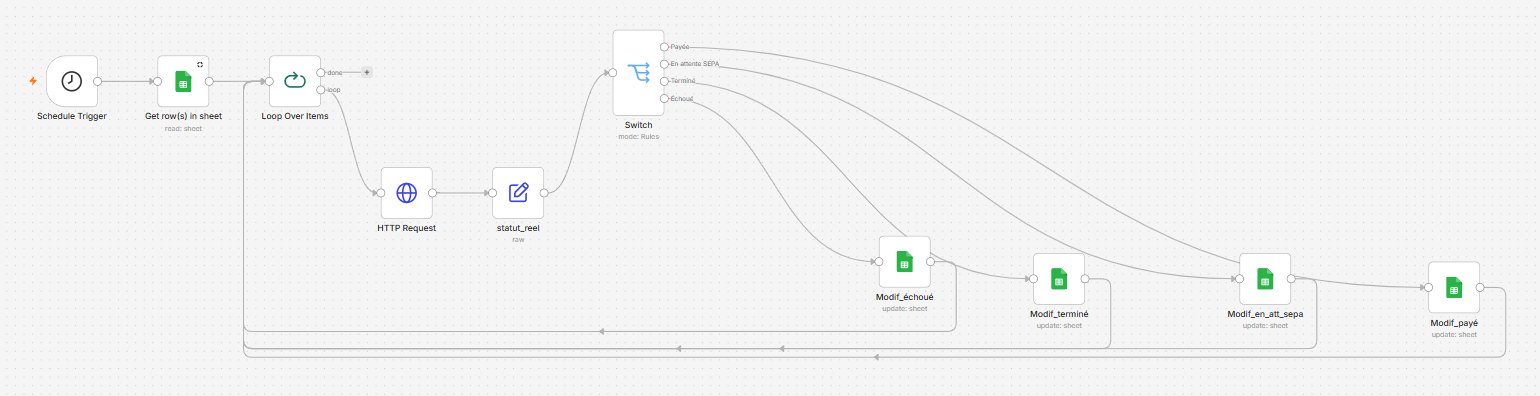Click the 'Loop Over Items' label
The height and width of the screenshot is (396, 1540).
(295, 117)
